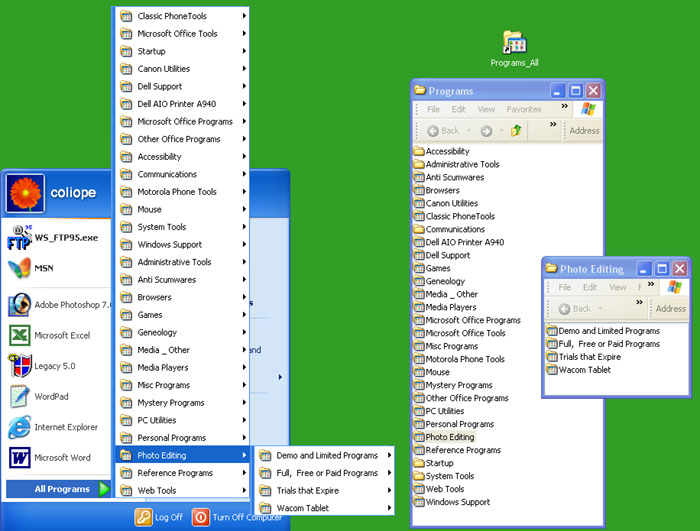Screen dimensions: 700x531
Task: Open the Programs_All desktop shortcut
Action: click(514, 48)
